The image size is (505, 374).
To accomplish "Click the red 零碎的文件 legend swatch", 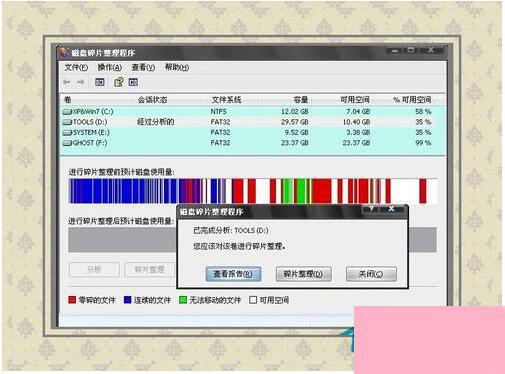I will [x=72, y=300].
